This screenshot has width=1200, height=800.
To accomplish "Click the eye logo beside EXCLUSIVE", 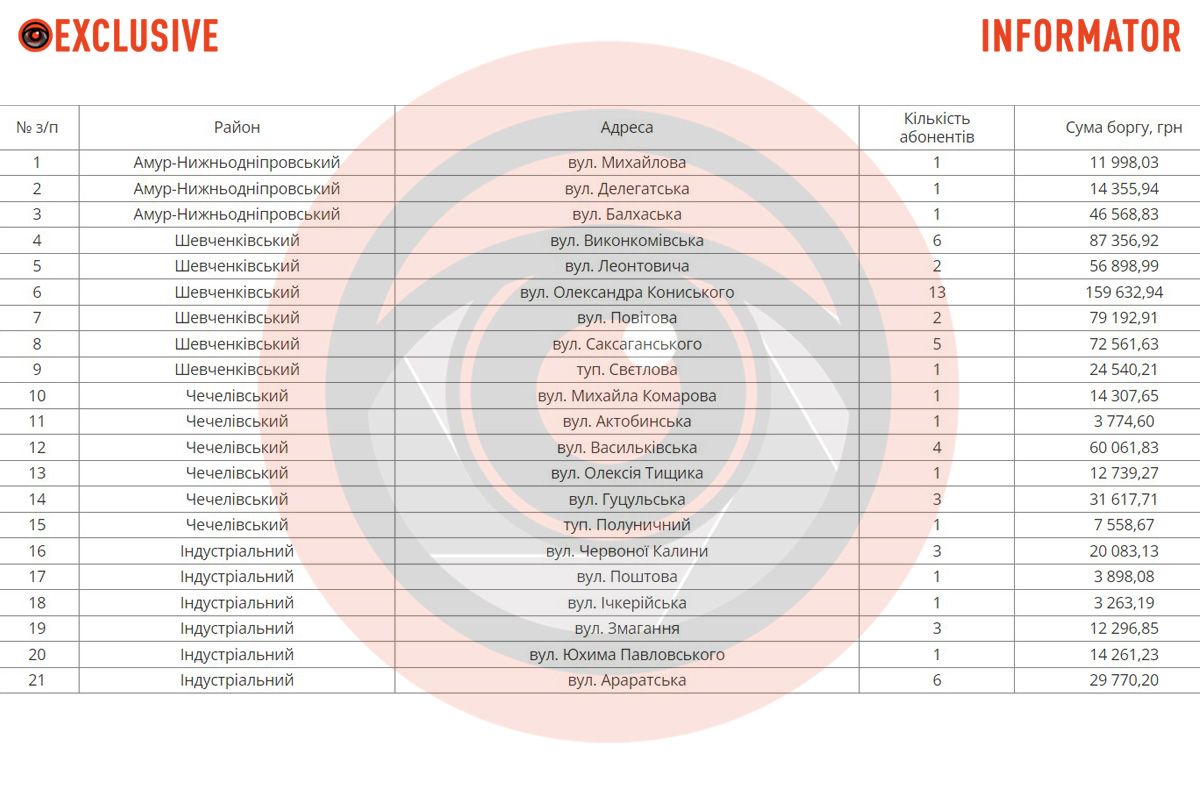I will point(35,36).
